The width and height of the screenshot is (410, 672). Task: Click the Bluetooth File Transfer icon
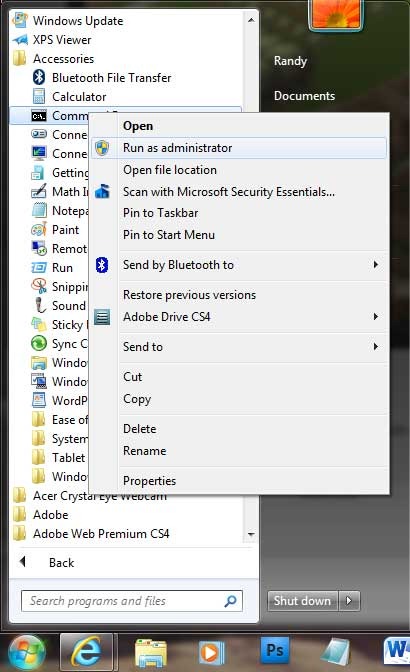point(39,78)
